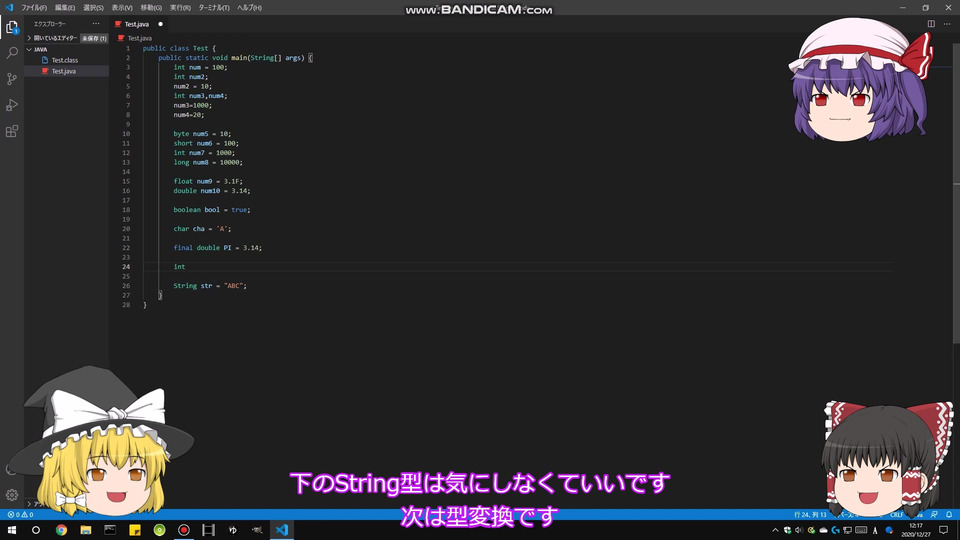The height and width of the screenshot is (540, 960).
Task: Open the Search view in activity bar
Action: coord(12,53)
